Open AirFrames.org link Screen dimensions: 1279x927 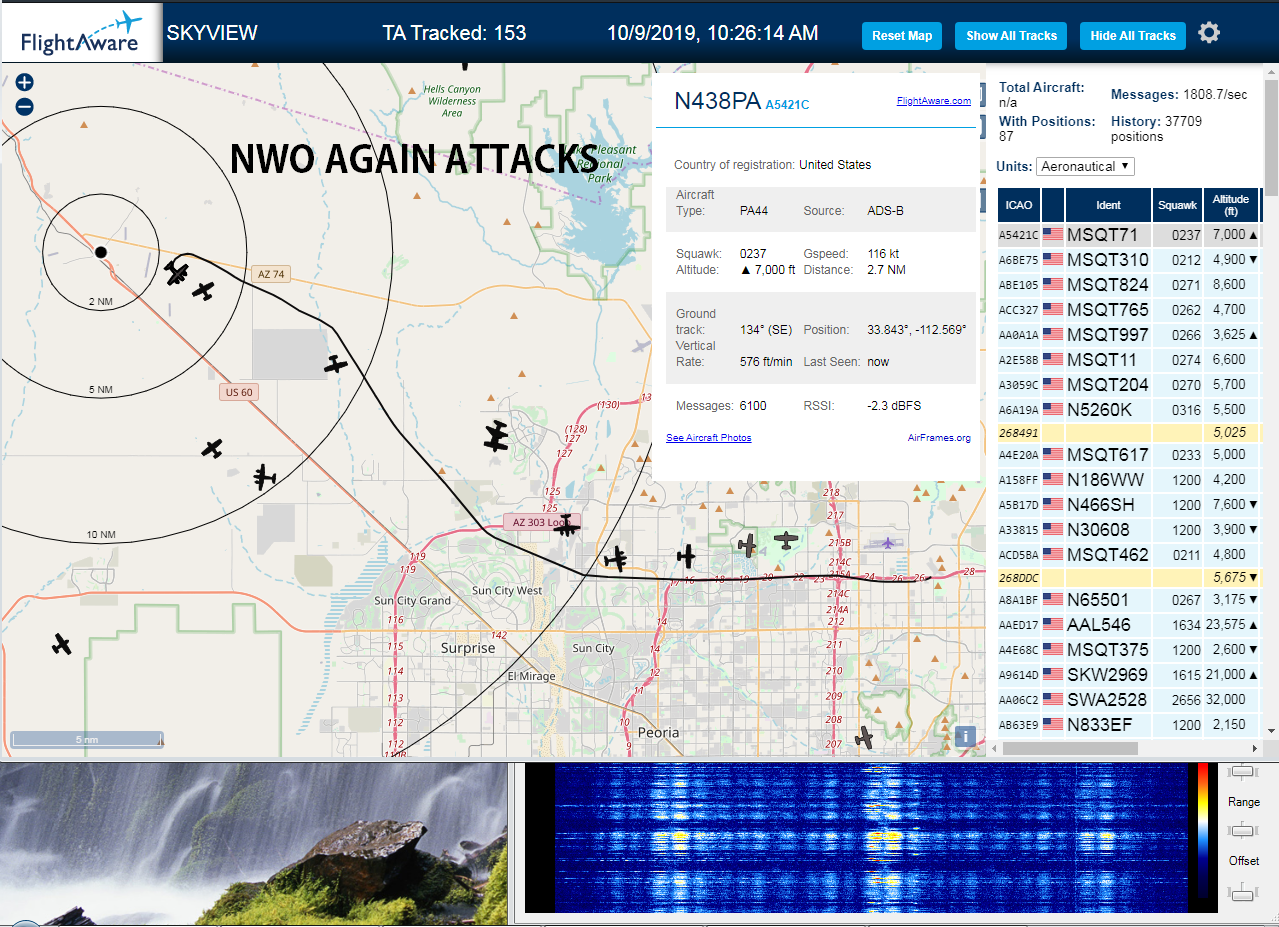click(x=939, y=438)
